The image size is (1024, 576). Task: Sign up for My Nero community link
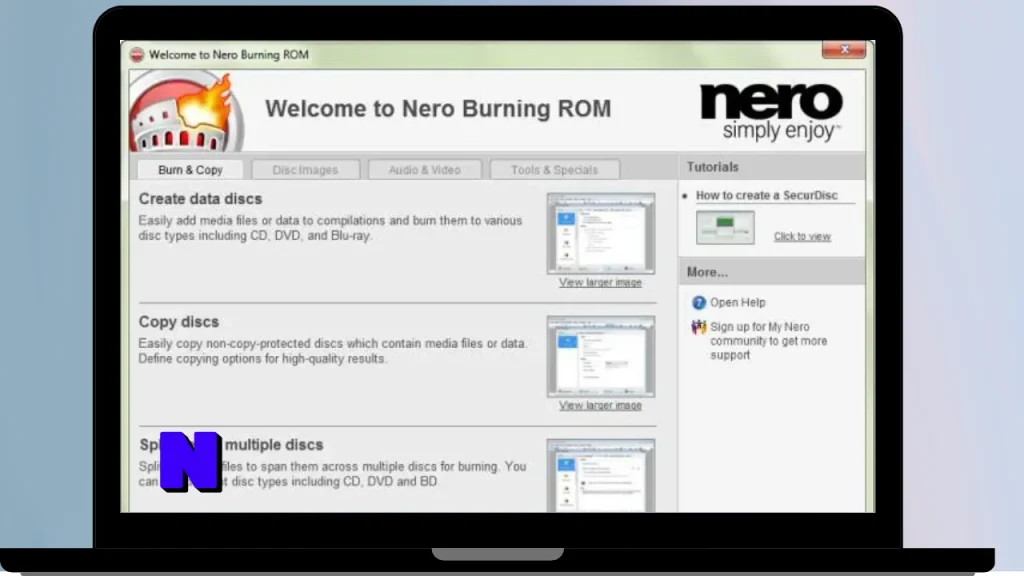(769, 341)
